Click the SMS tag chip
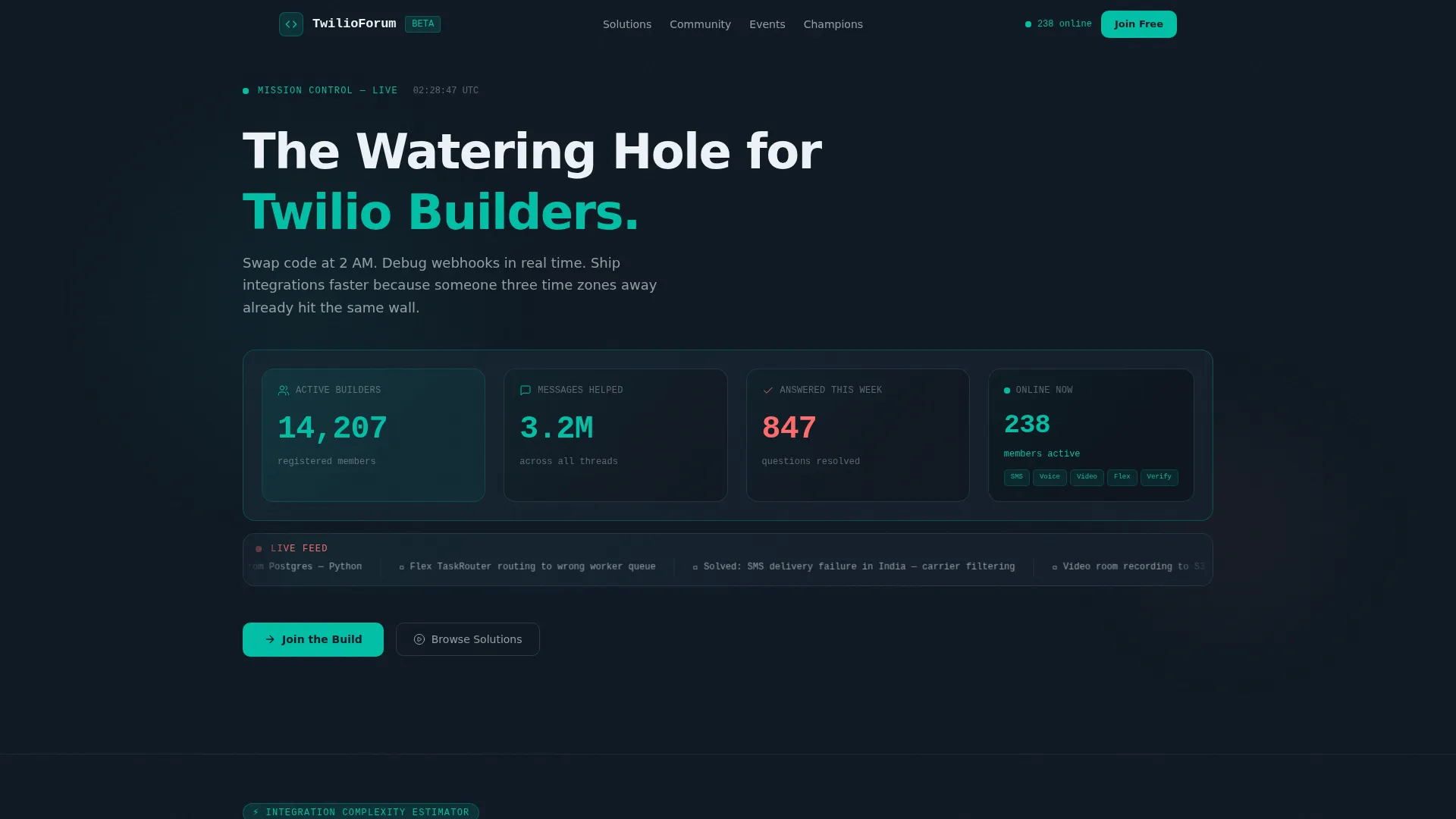The image size is (1456, 819). point(1017,477)
